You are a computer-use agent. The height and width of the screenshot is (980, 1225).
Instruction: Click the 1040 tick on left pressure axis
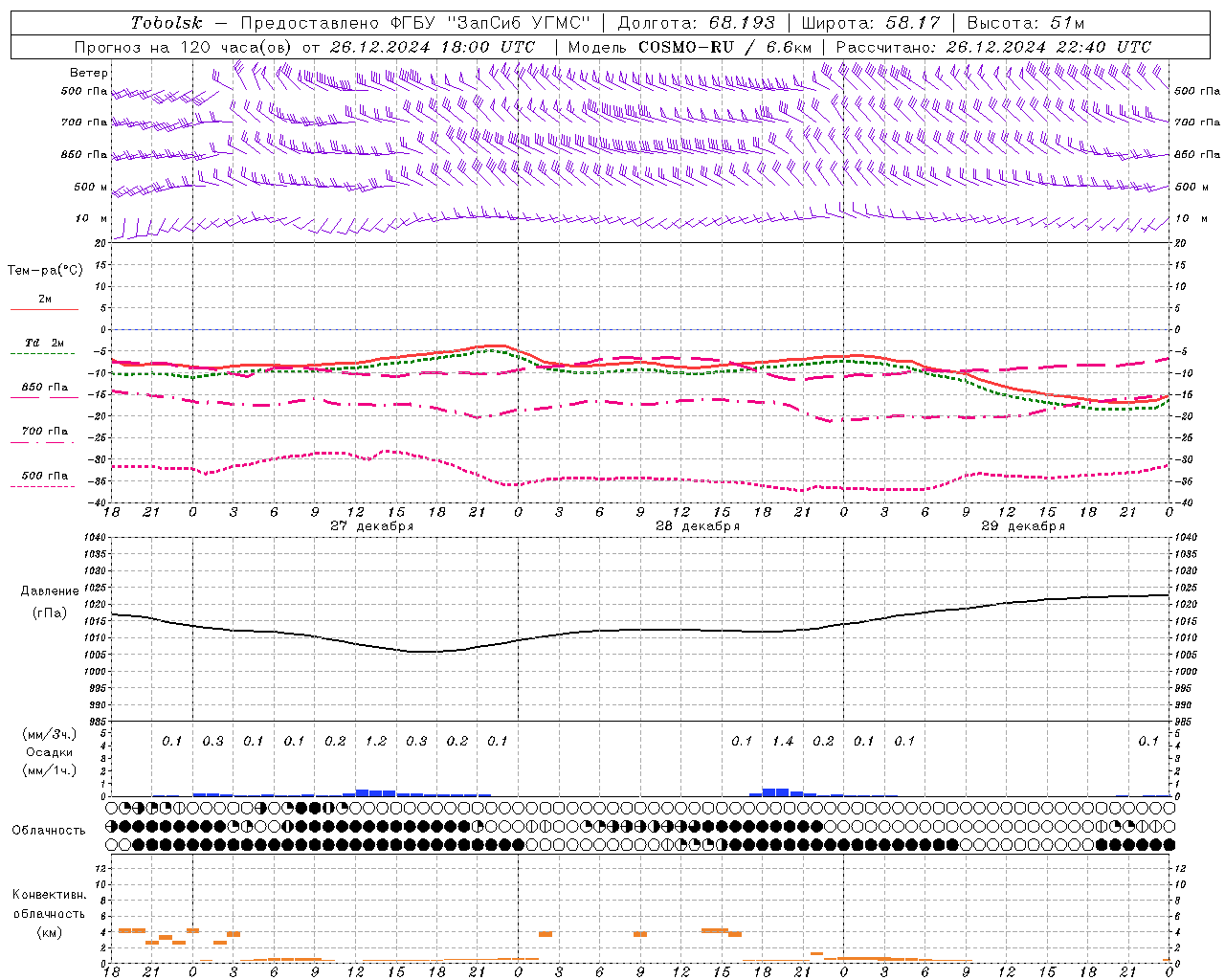[95, 538]
